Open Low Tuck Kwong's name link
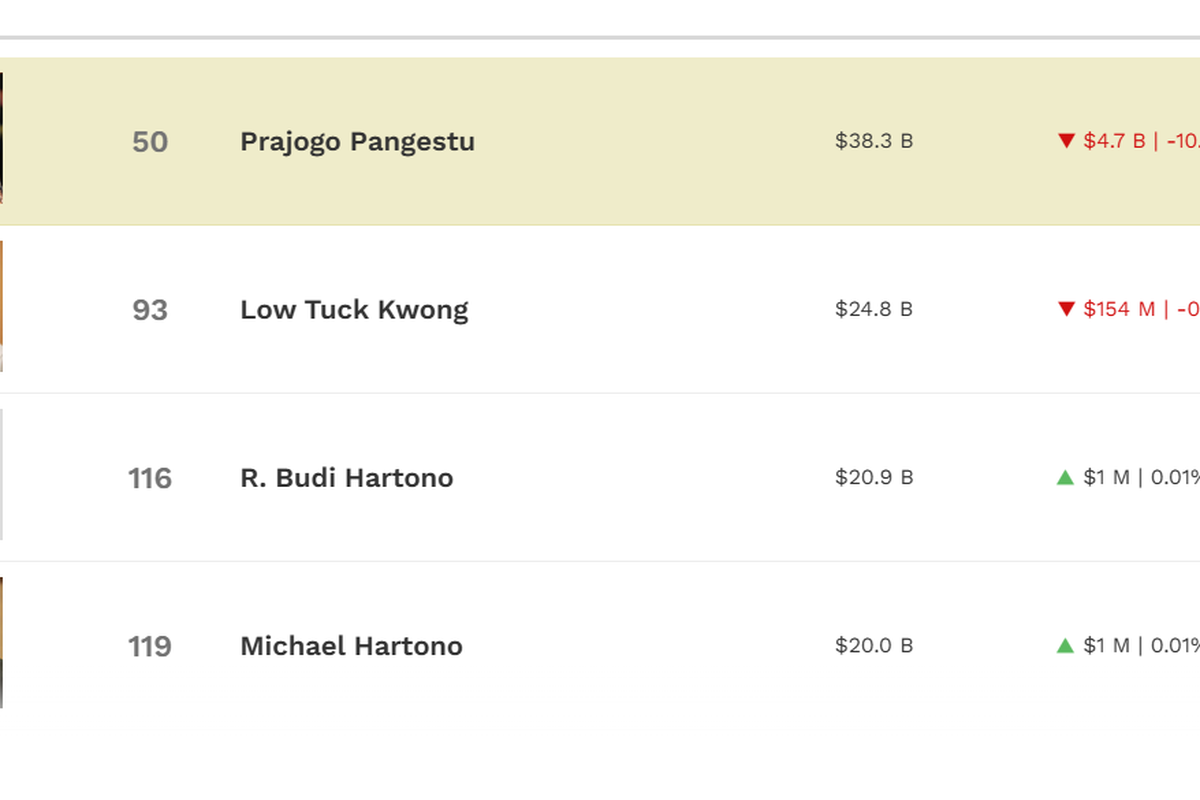Image resolution: width=1200 pixels, height=800 pixels. [x=354, y=310]
